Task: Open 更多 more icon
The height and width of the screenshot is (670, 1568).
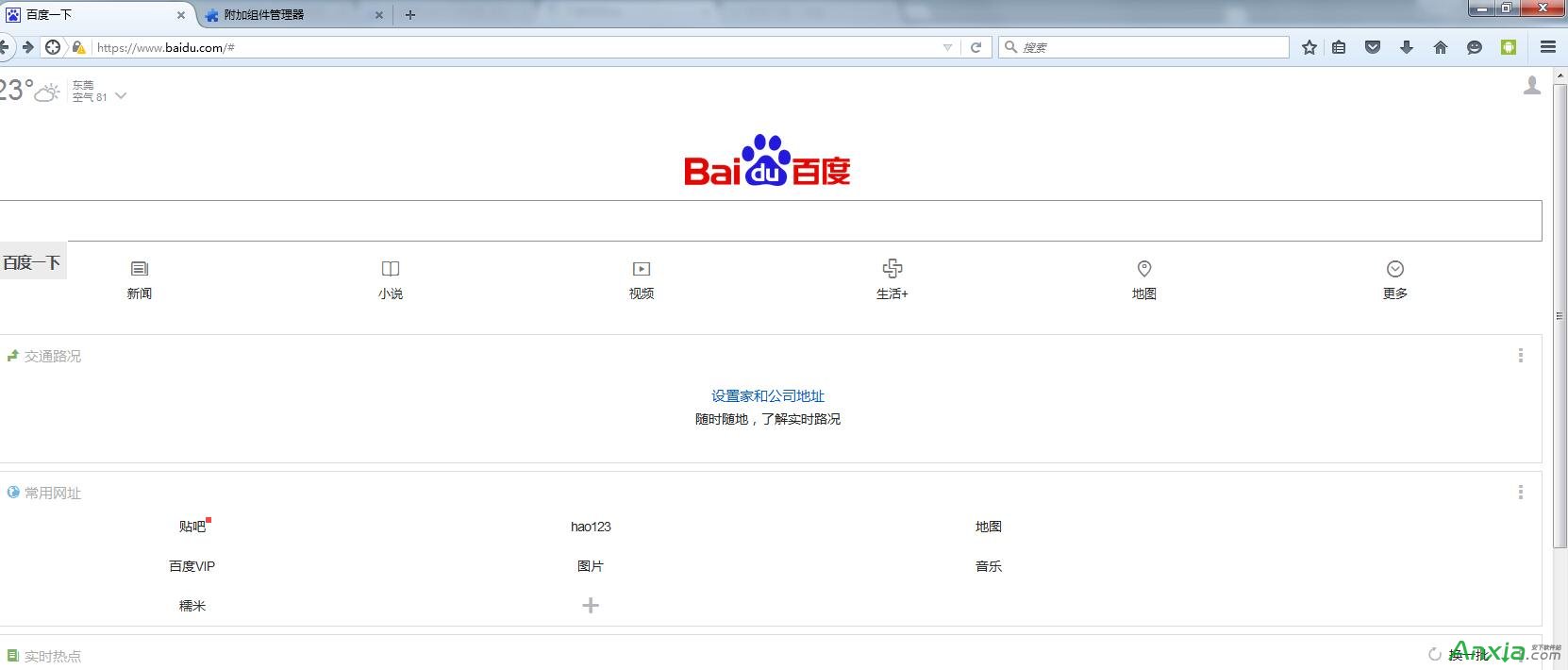Action: (x=1395, y=269)
